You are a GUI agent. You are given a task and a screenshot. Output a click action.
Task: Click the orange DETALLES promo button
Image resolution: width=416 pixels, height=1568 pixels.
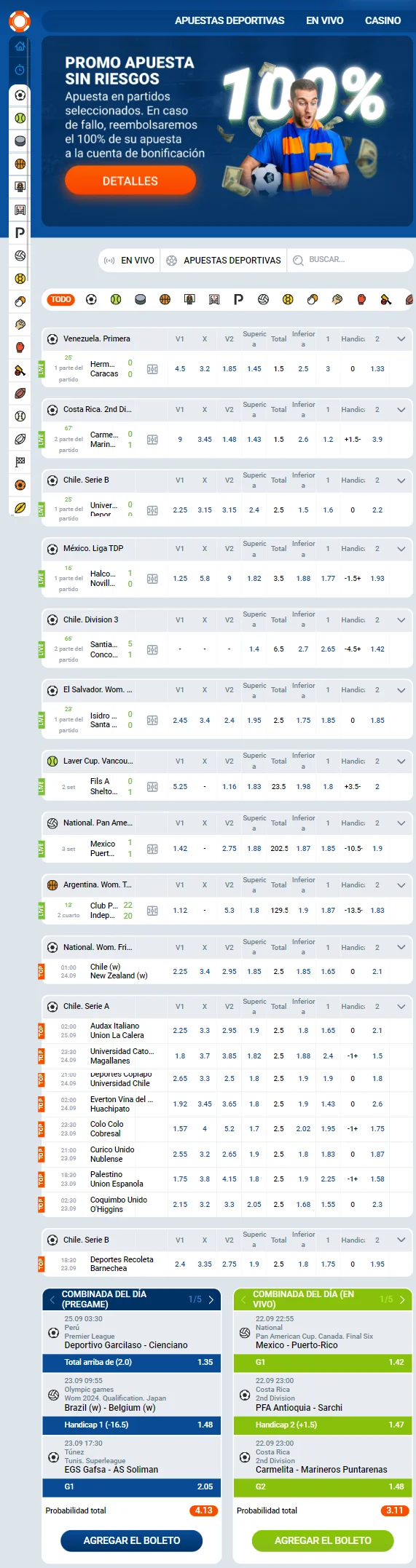coord(130,181)
